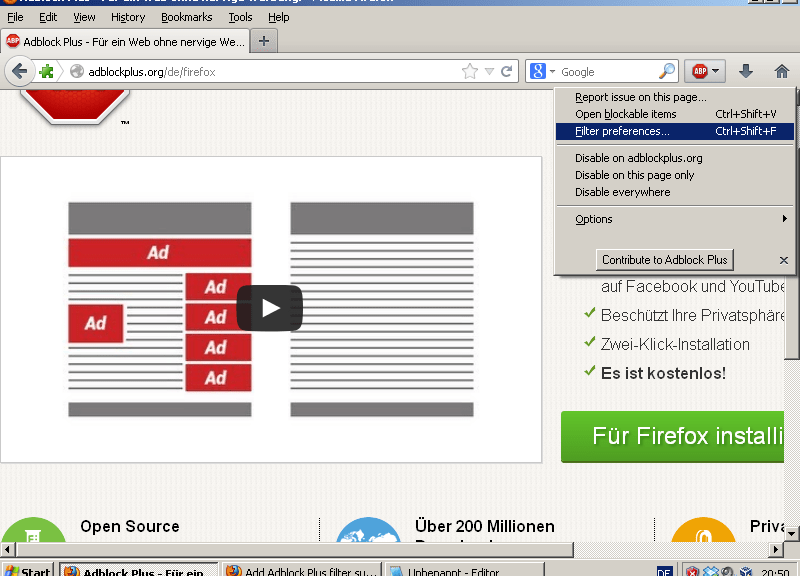Go to the Home page icon
800x576 pixels.
tap(782, 71)
